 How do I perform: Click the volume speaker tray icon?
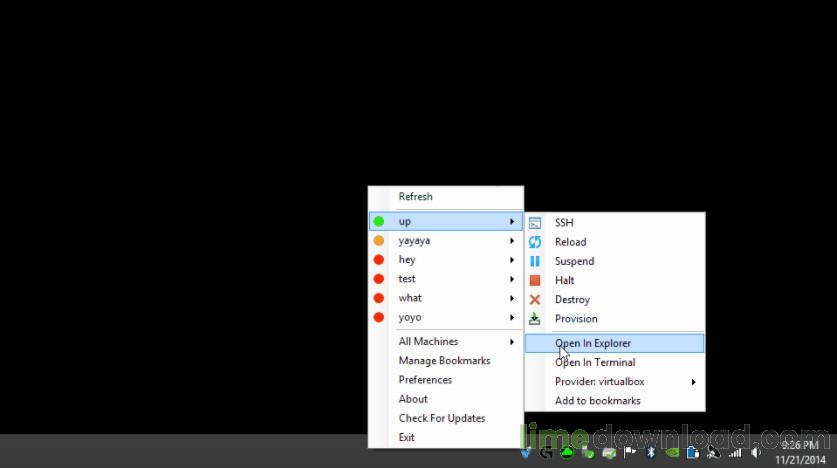[756, 453]
